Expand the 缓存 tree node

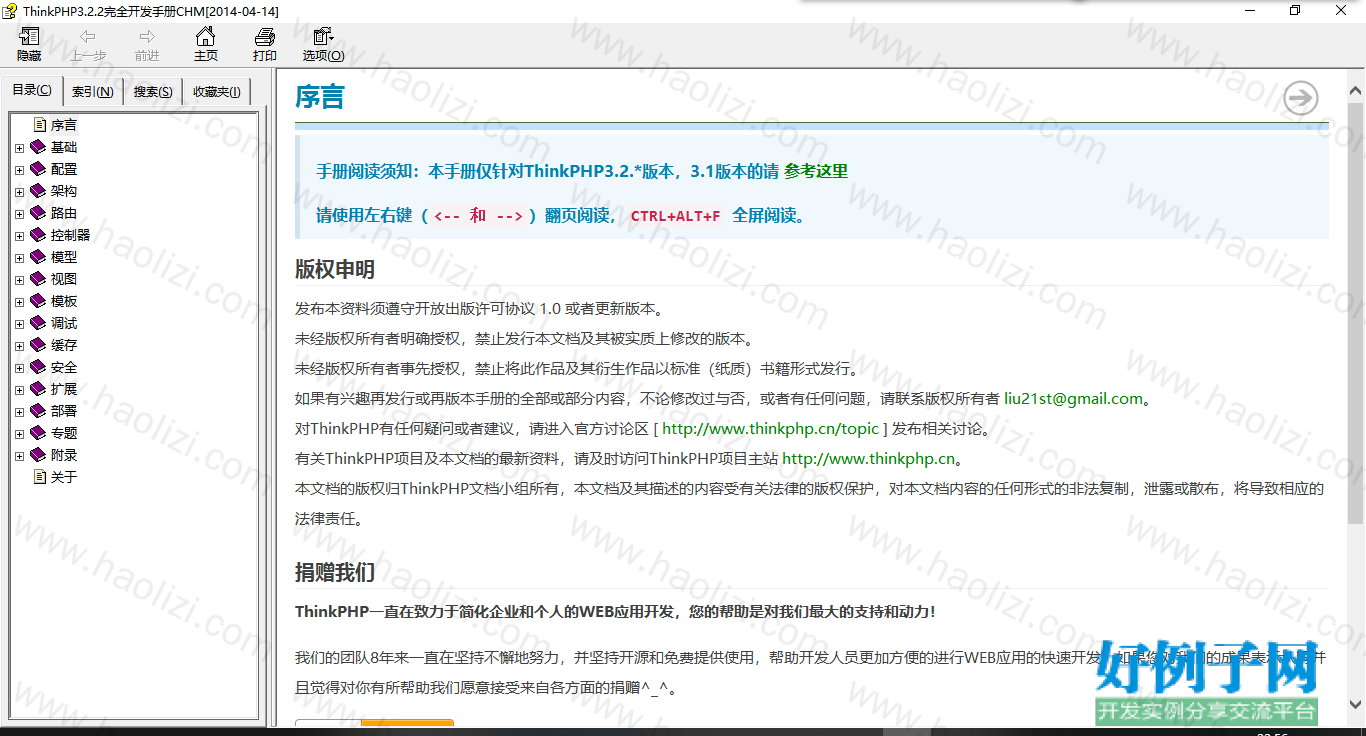pyautogui.click(x=19, y=346)
